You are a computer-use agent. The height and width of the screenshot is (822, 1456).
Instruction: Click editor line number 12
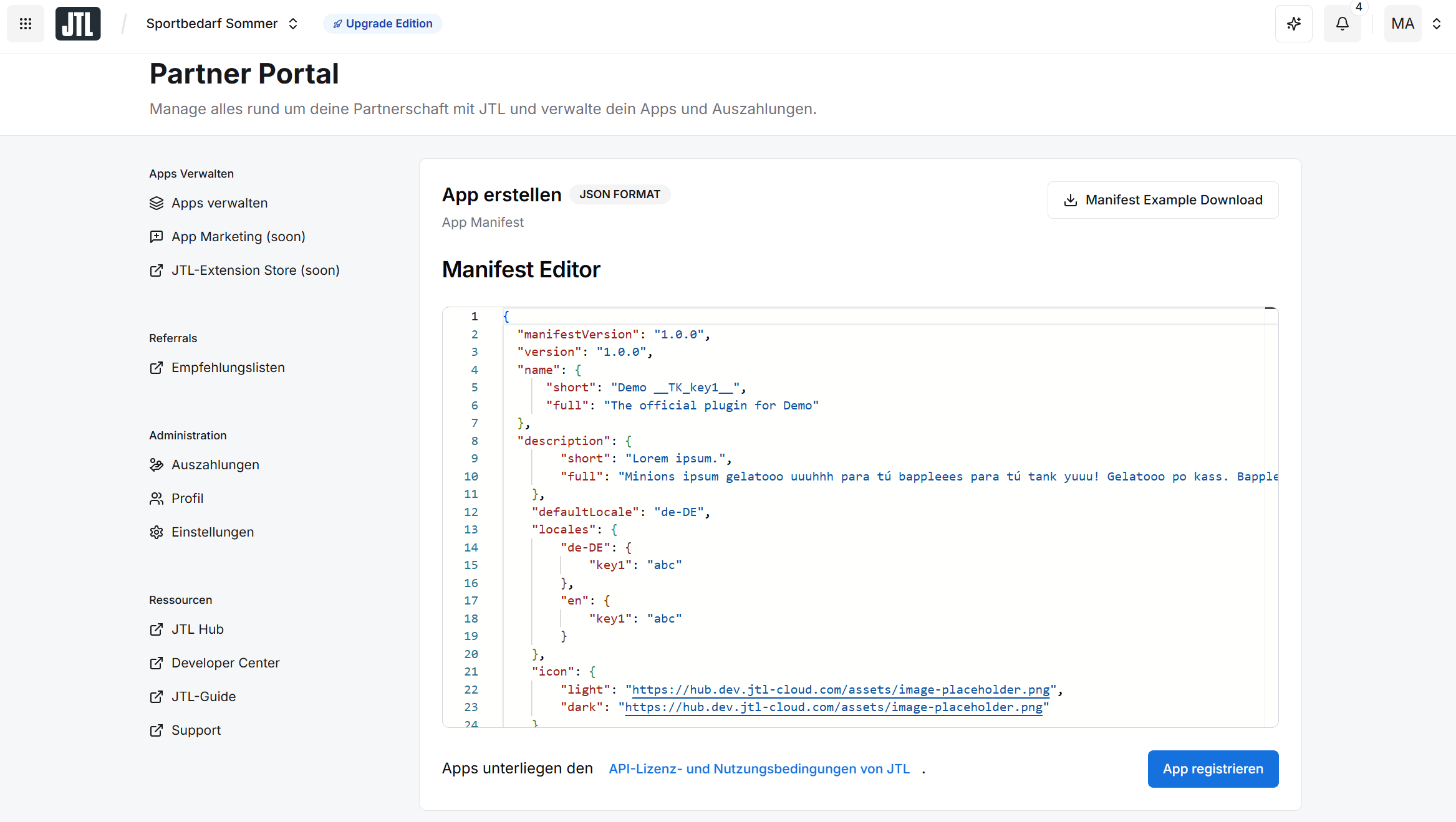[471, 512]
